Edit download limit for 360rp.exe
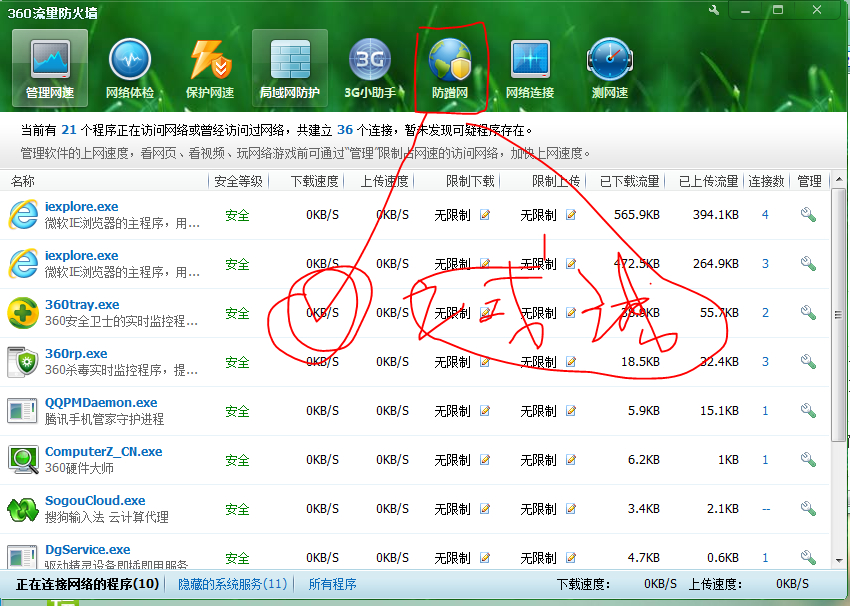850x606 pixels. pyautogui.click(x=485, y=362)
